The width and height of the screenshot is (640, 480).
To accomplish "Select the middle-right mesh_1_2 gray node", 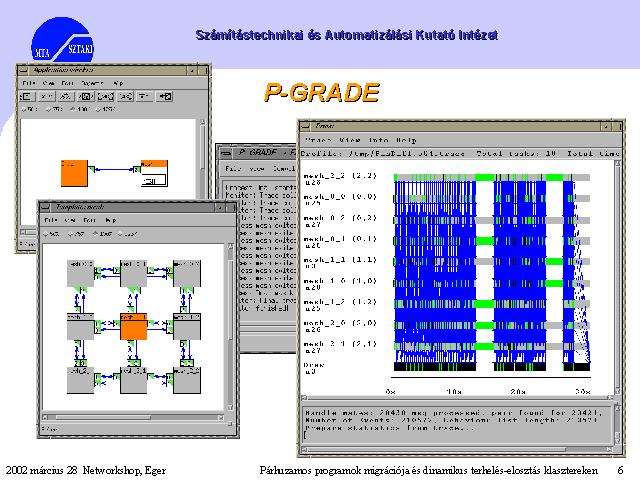I will [x=187, y=327].
